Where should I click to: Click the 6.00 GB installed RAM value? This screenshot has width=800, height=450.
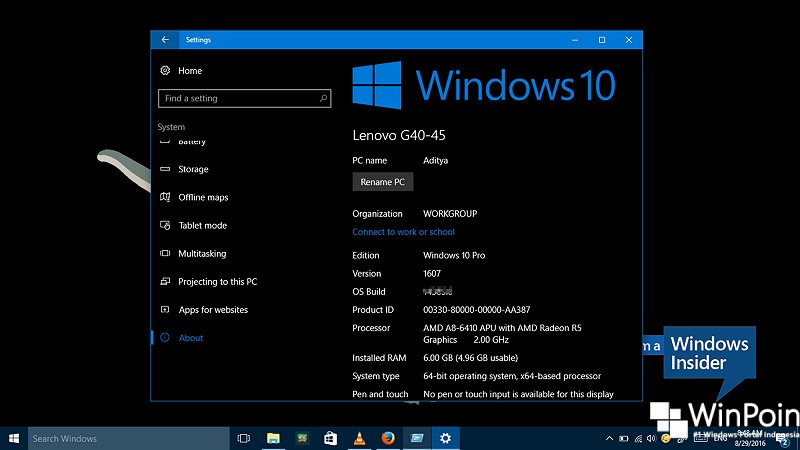470,358
